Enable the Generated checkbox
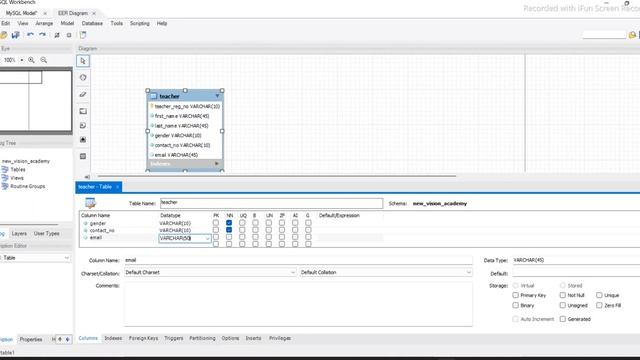640x360 pixels. pyautogui.click(x=563, y=319)
